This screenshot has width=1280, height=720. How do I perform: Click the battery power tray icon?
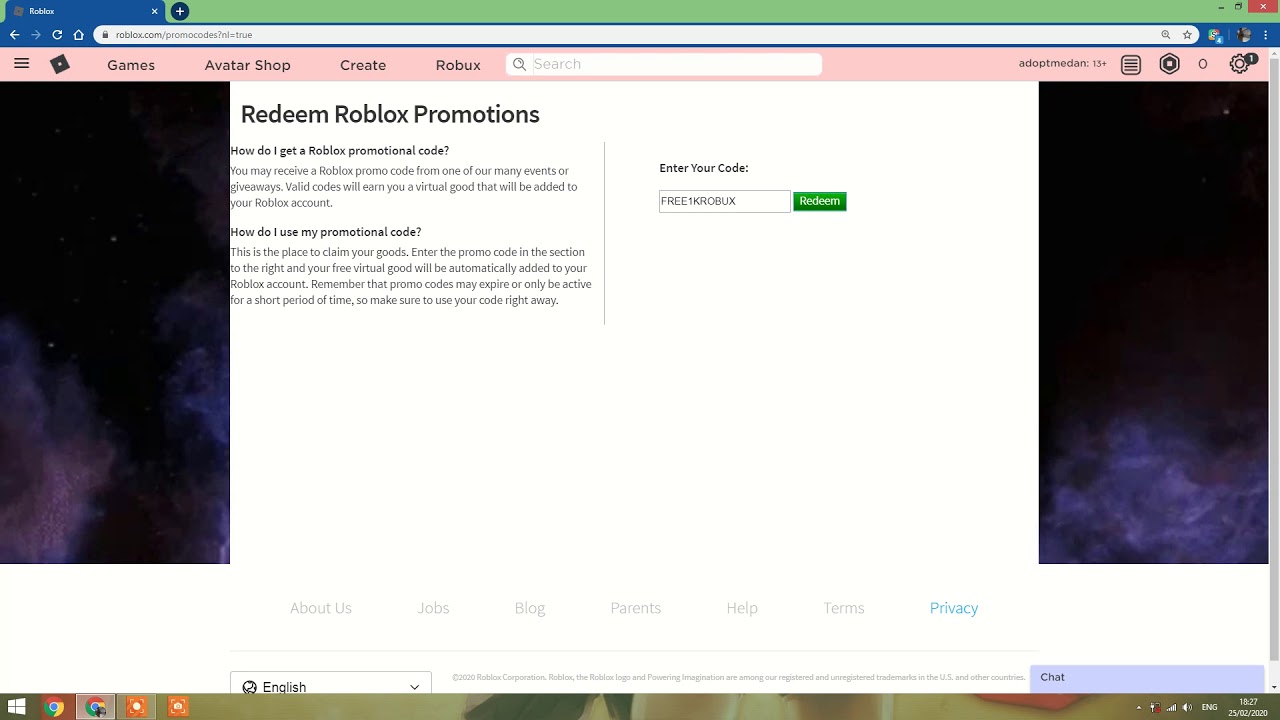[1155, 707]
